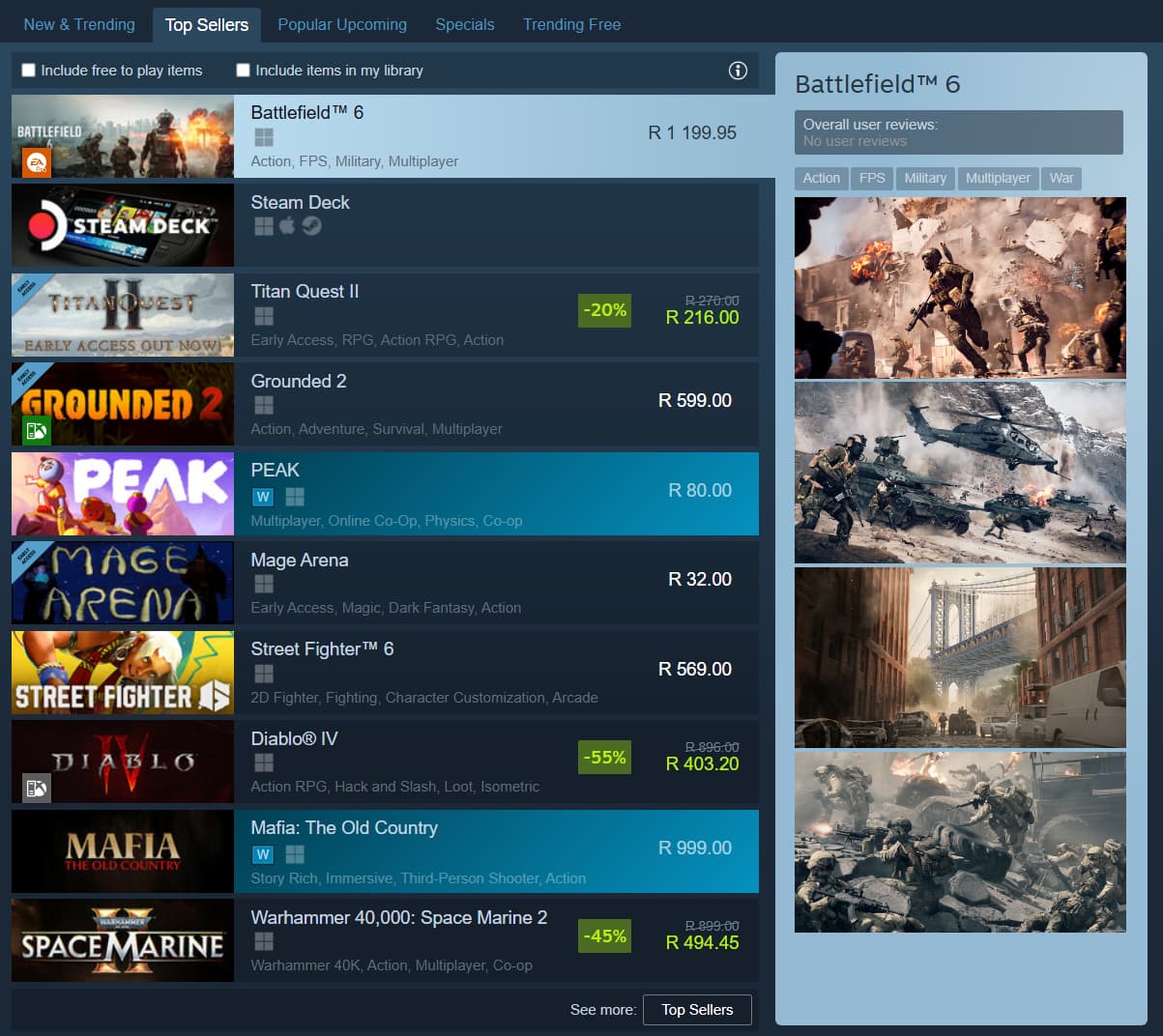Viewport: 1163px width, 1036px height.
Task: Click the Windows icon under Street Fighter 6
Action: [x=264, y=674]
